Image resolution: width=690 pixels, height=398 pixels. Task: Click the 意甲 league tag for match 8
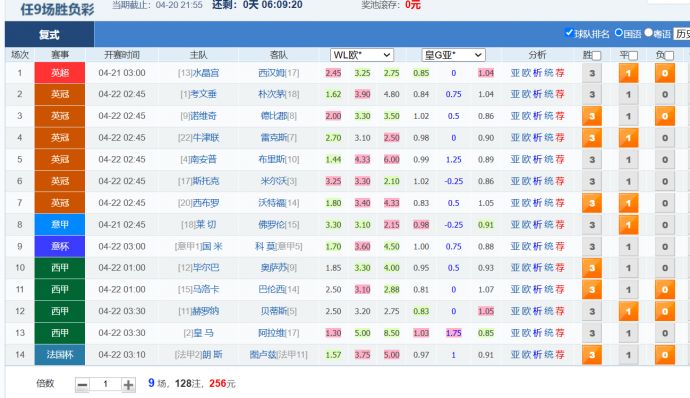[60, 225]
